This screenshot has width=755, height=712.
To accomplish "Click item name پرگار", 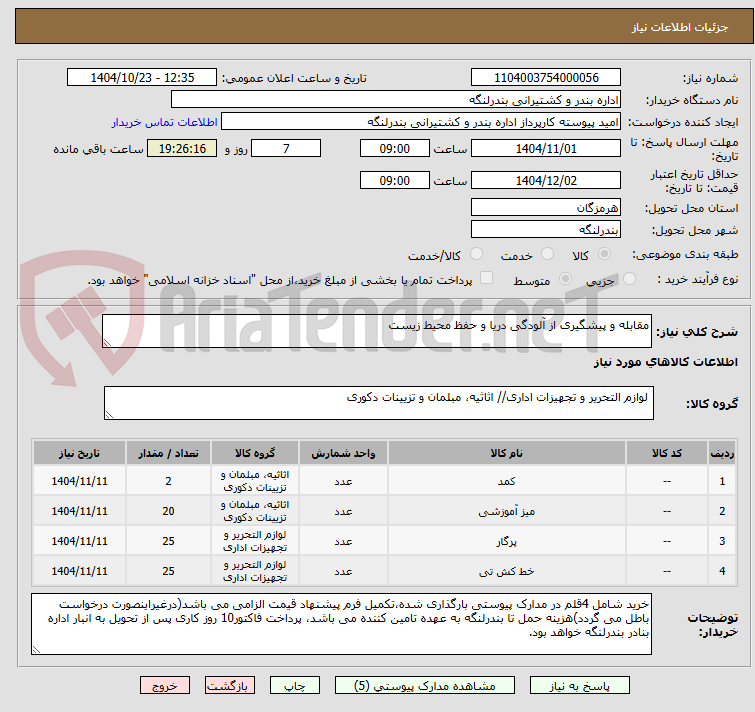I will click(x=507, y=541).
